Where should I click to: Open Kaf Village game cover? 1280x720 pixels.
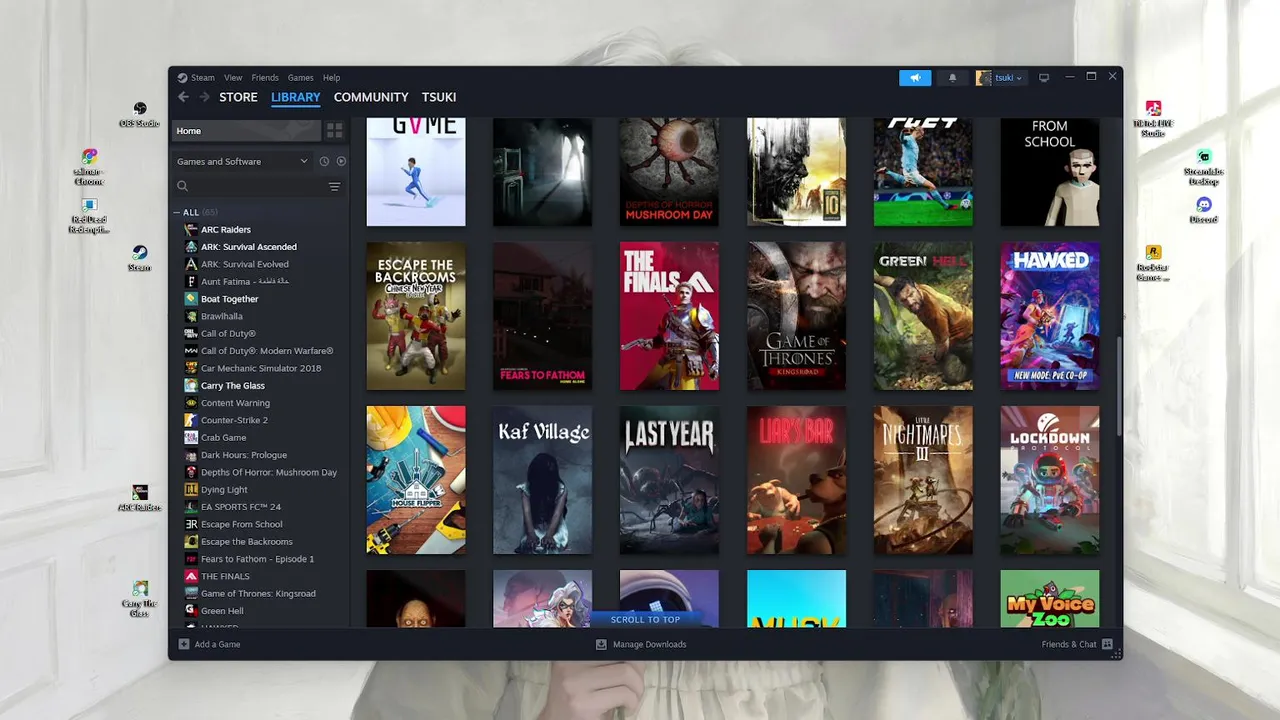click(542, 480)
